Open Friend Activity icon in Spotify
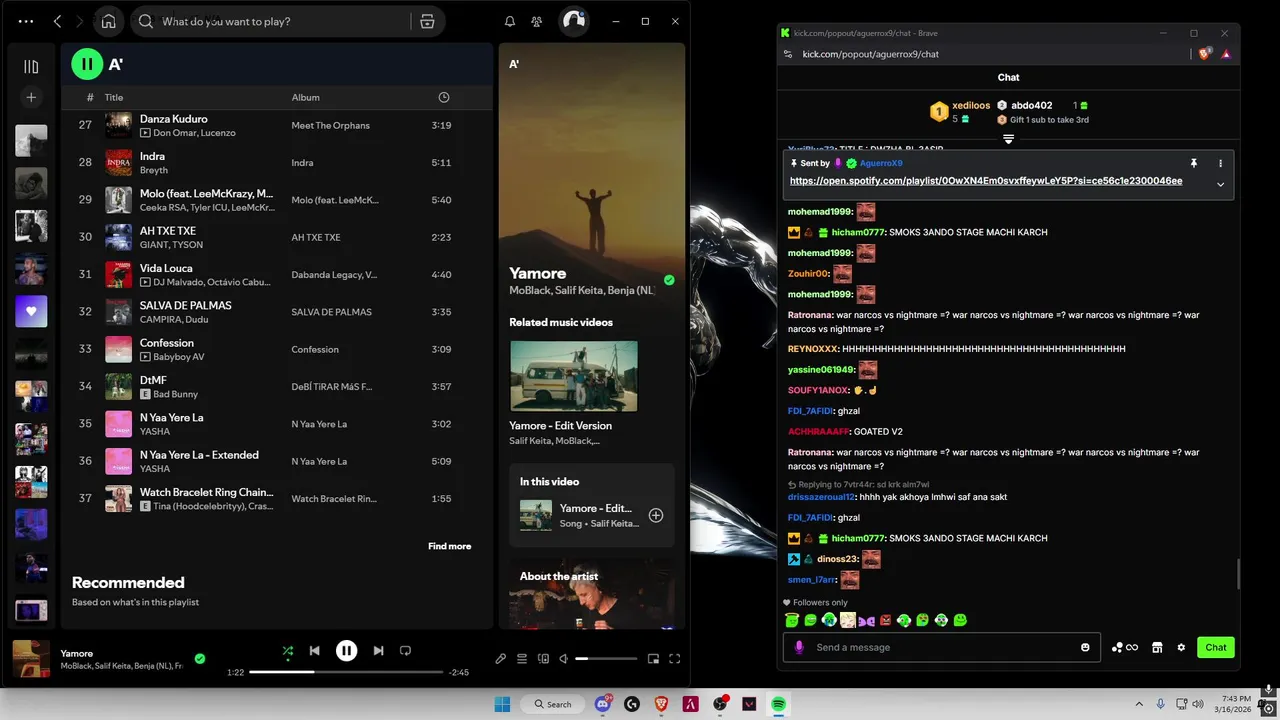The image size is (1280, 720). pyautogui.click(x=537, y=21)
